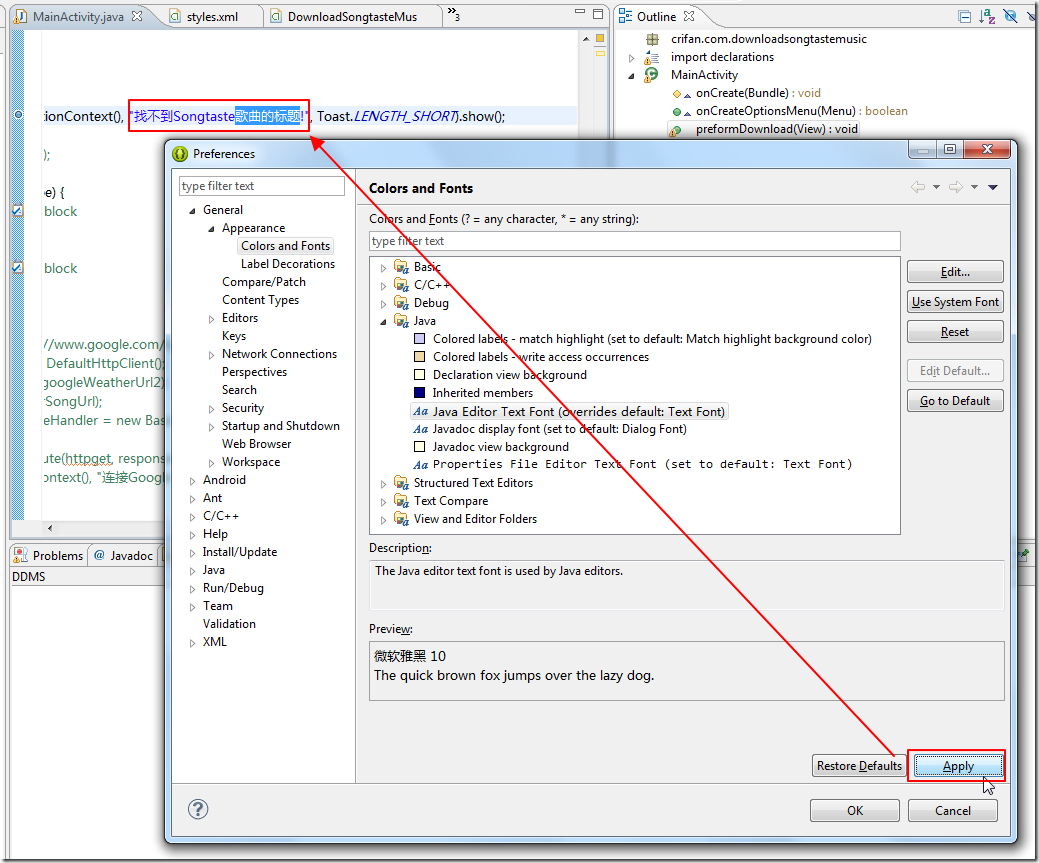Select Content Types preference page
Image resolution: width=1039 pixels, height=863 pixels.
click(260, 300)
